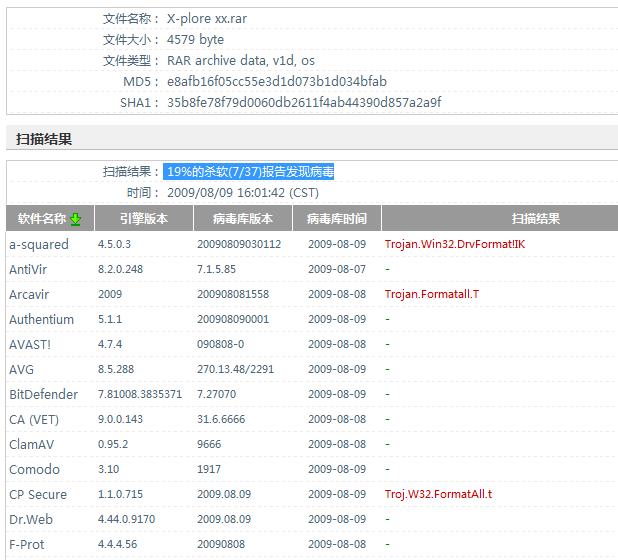Sort by the 病毒库版本 column header
This screenshot has width=618, height=560.
click(243, 218)
